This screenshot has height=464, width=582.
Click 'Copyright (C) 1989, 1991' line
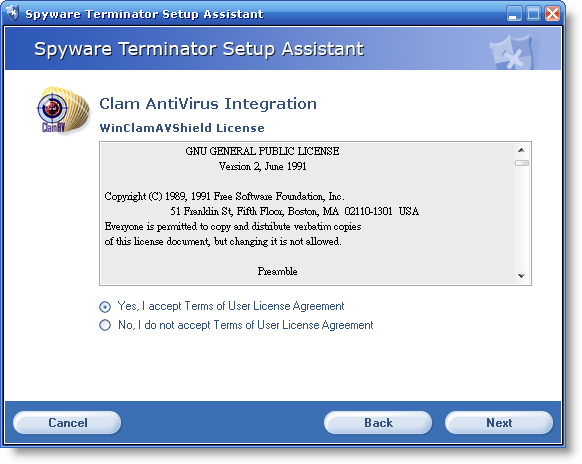click(224, 196)
